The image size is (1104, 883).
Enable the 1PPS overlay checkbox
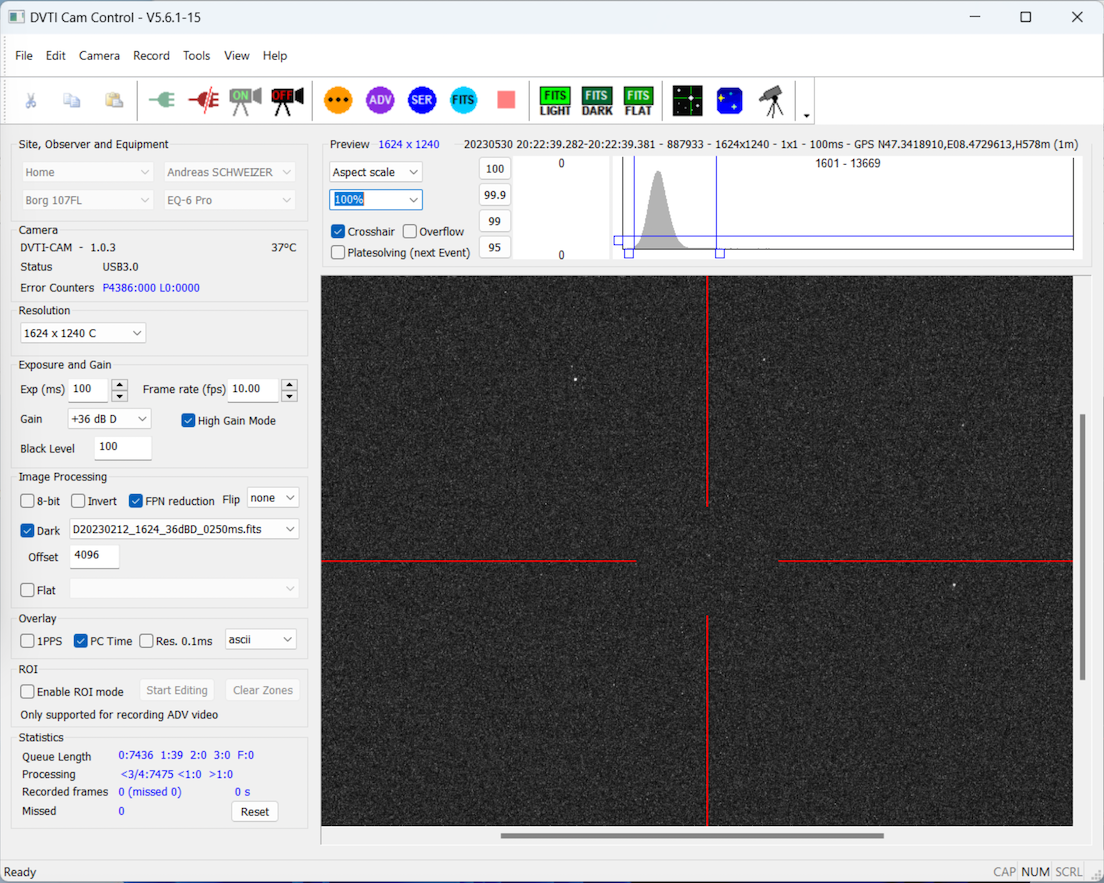pyautogui.click(x=28, y=641)
